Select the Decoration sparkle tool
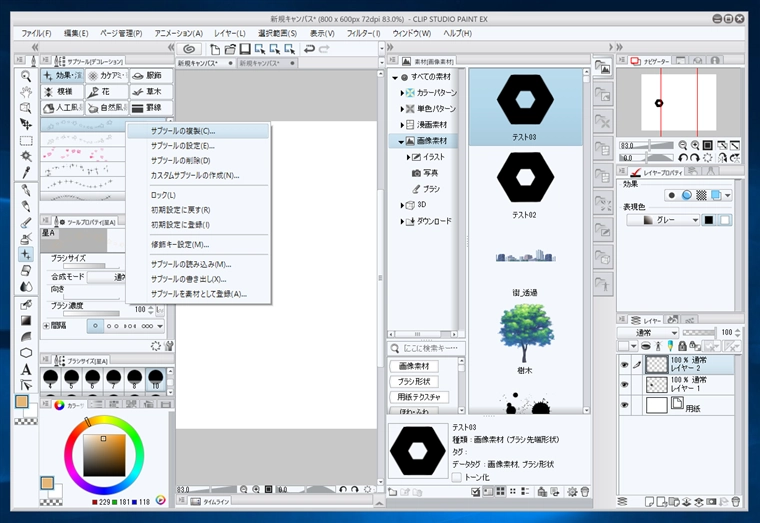Image resolution: width=760 pixels, height=523 pixels. coord(26,254)
